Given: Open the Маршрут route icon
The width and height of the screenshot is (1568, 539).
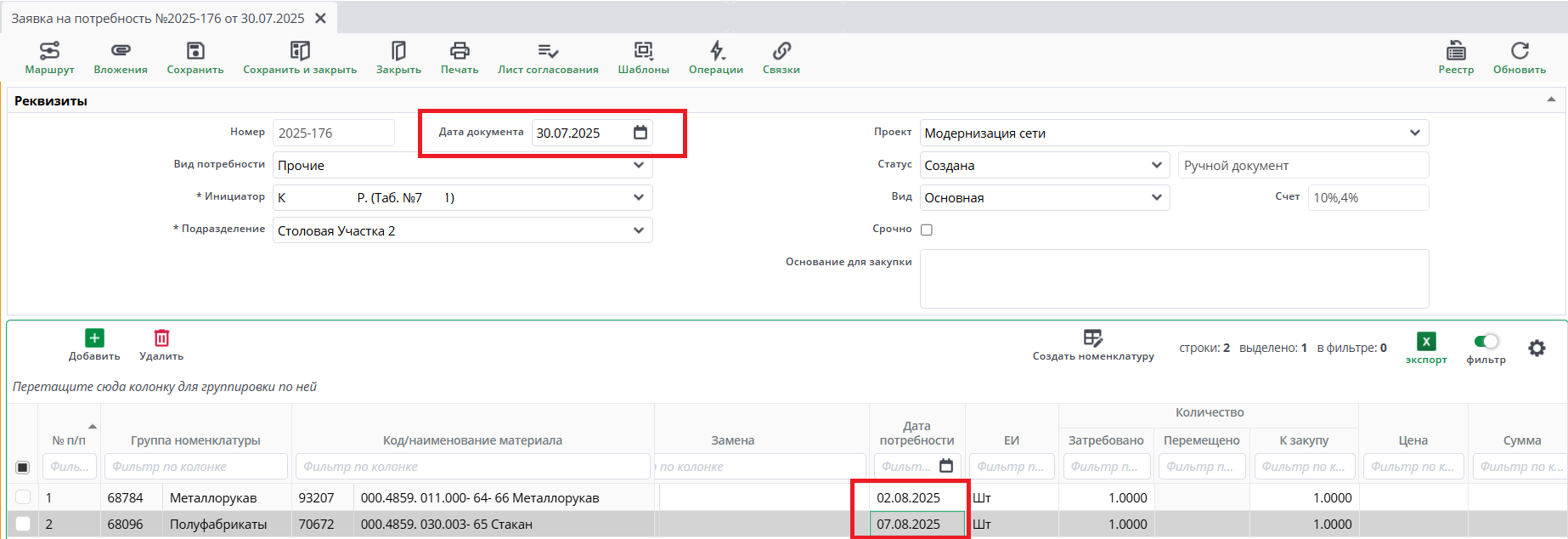Looking at the screenshot, I should pos(49,51).
